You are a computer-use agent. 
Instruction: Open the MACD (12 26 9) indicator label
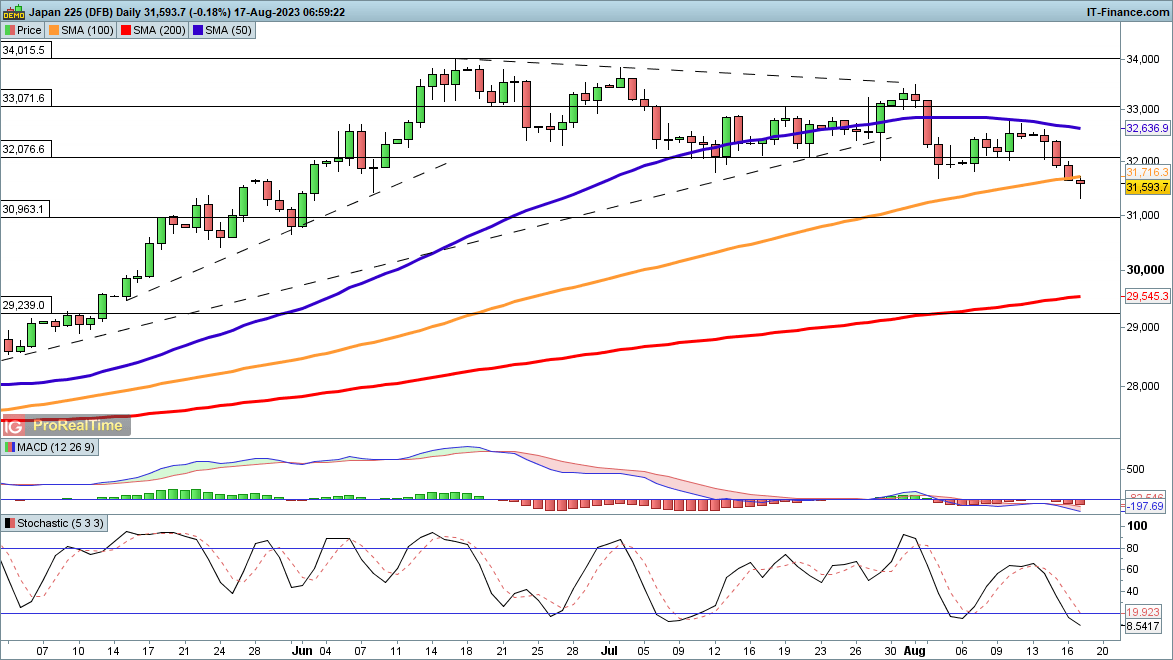[x=56, y=447]
